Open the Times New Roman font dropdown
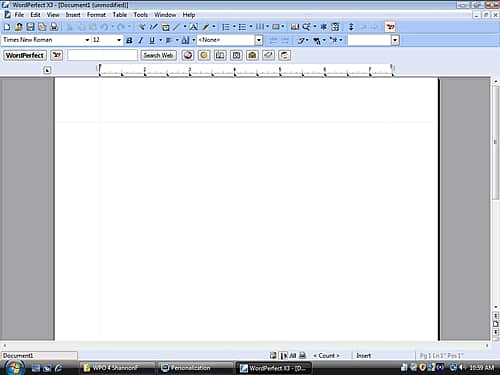 [87, 40]
